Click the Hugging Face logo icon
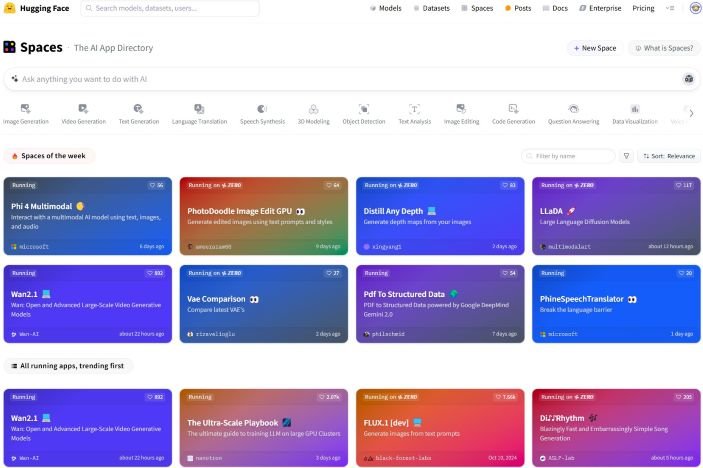Viewport: 703px width, 468px height. point(9,8)
